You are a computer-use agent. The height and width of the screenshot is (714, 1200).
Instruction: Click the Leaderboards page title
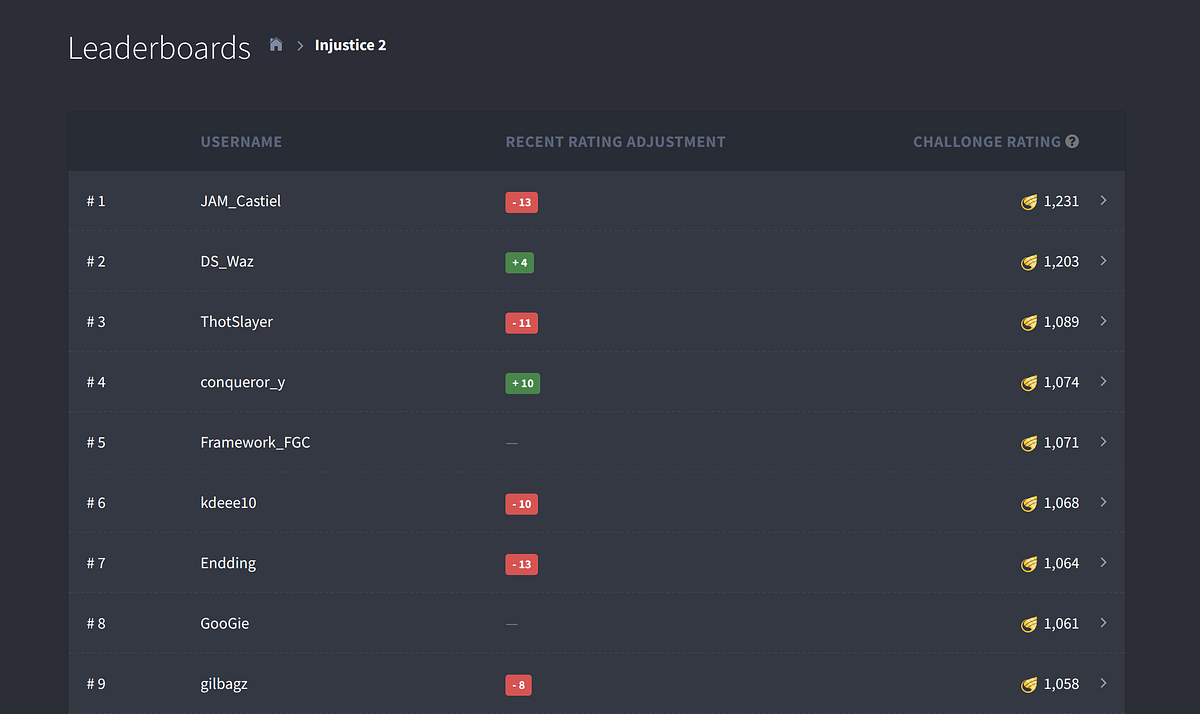159,48
